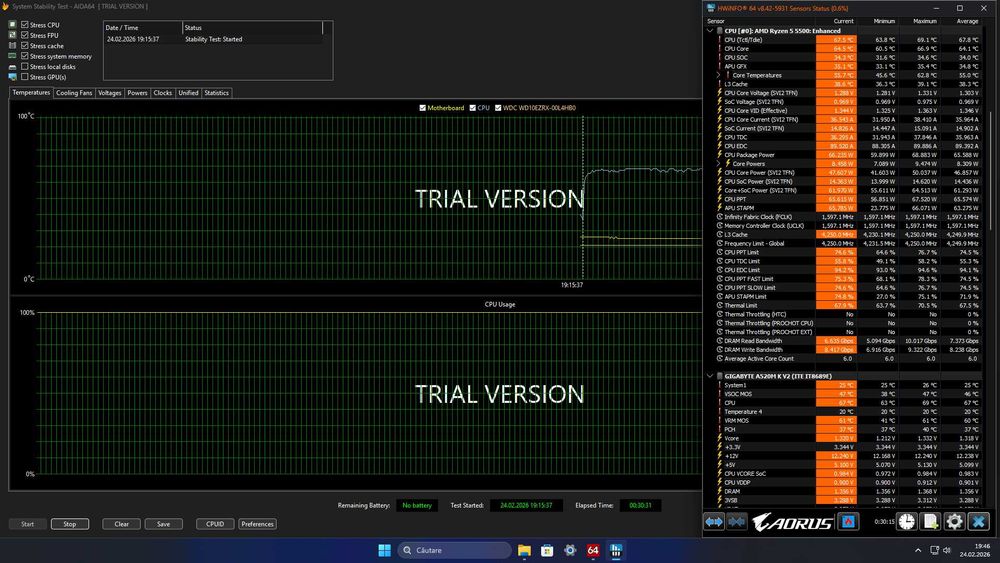Click the monitor icon beside Stress GPU(s)

point(12,77)
